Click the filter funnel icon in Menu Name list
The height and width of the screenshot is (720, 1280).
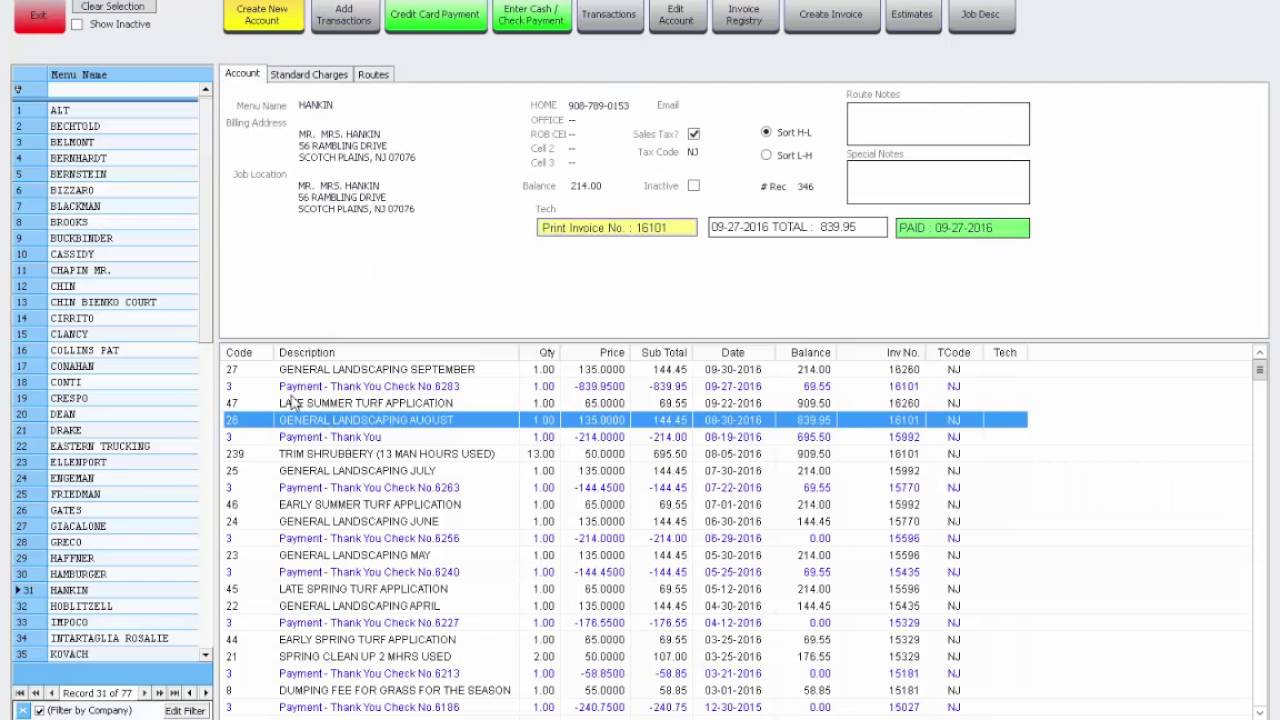click(17, 90)
